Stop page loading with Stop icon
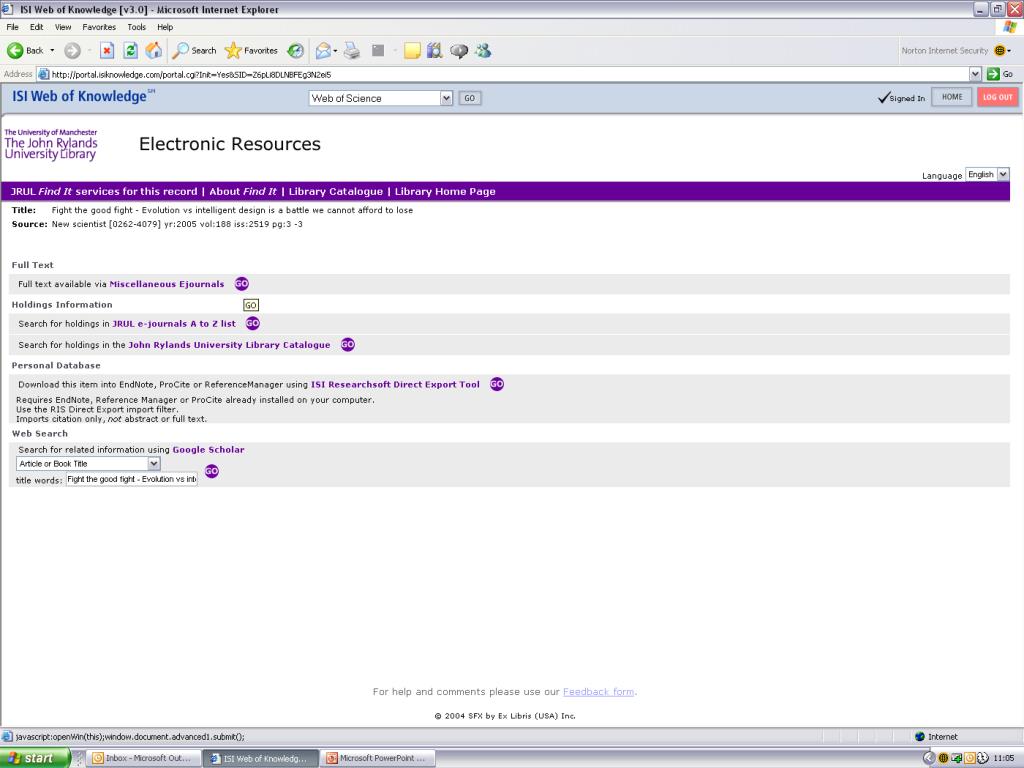The image size is (1024, 768). pyautogui.click(x=107, y=50)
